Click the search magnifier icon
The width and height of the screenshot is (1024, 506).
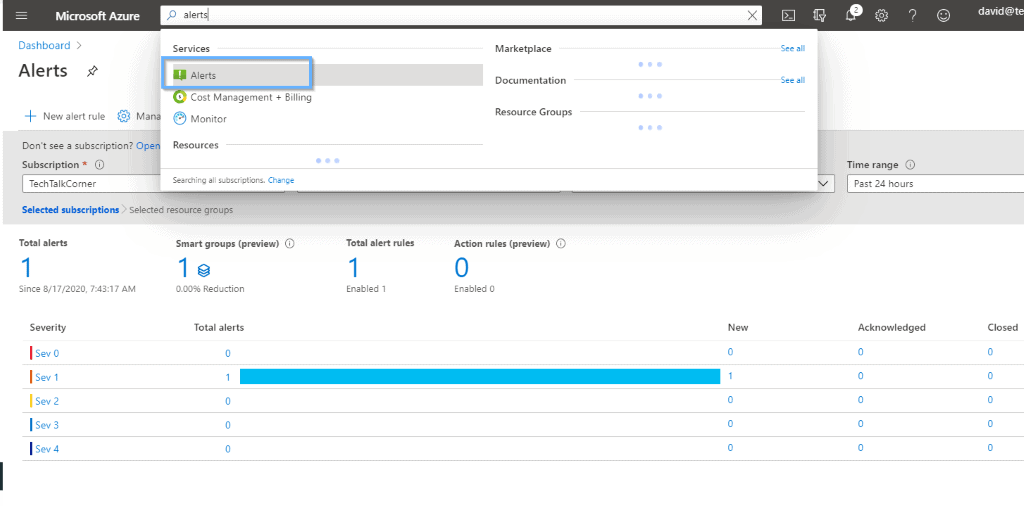coord(172,16)
